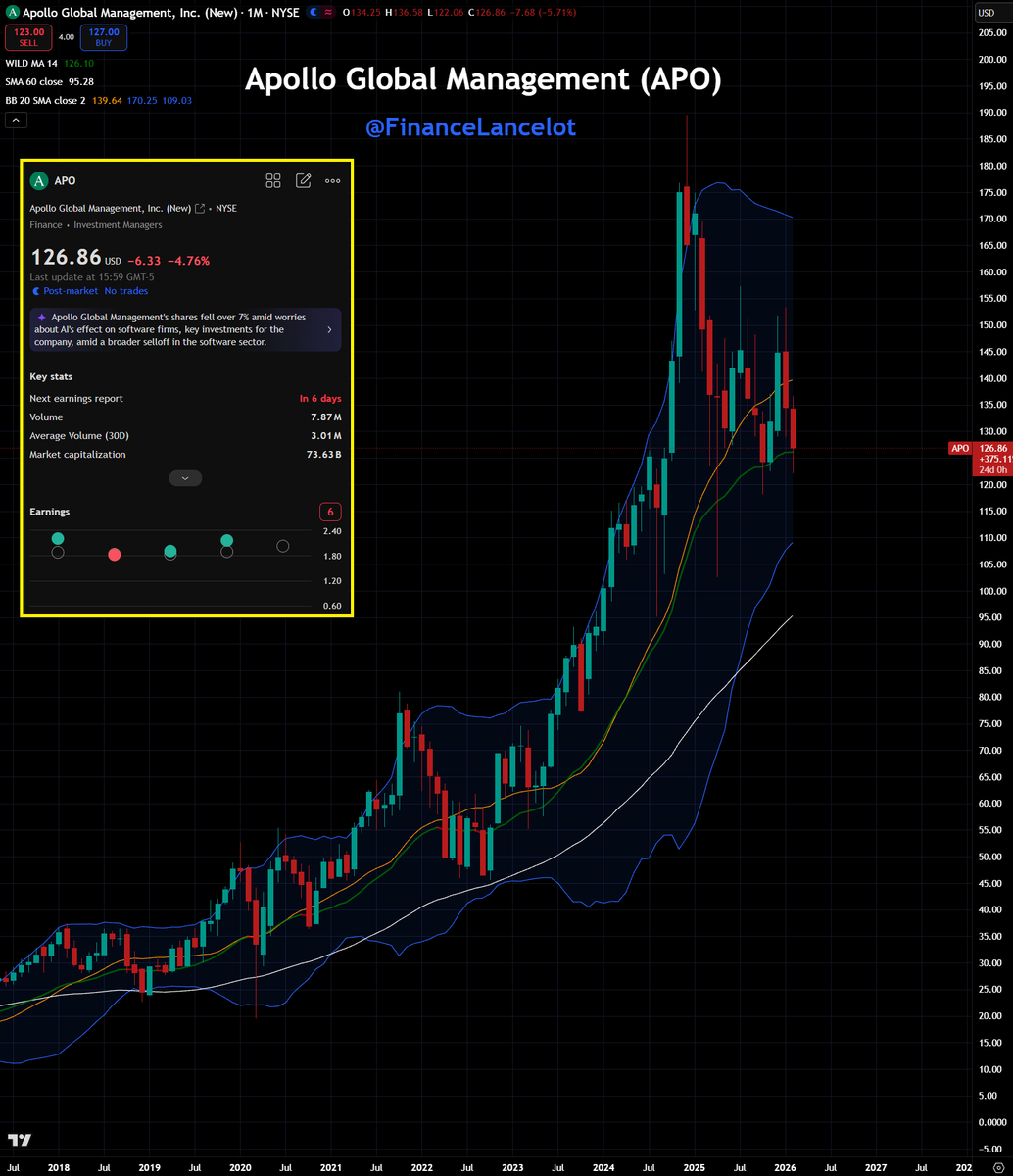Expand more key stats with the chevron button
The image size is (1013, 1176).
pyautogui.click(x=185, y=478)
